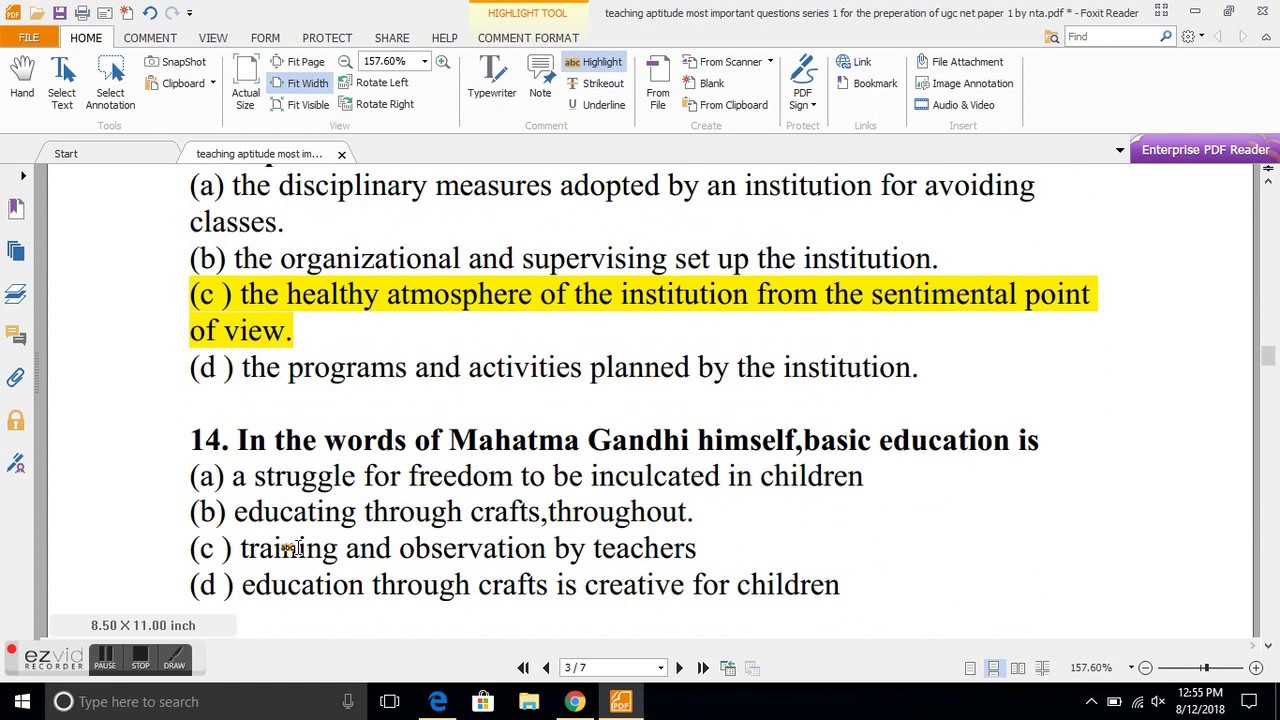Rotate the page left
The width and height of the screenshot is (1280, 720).
pos(373,83)
